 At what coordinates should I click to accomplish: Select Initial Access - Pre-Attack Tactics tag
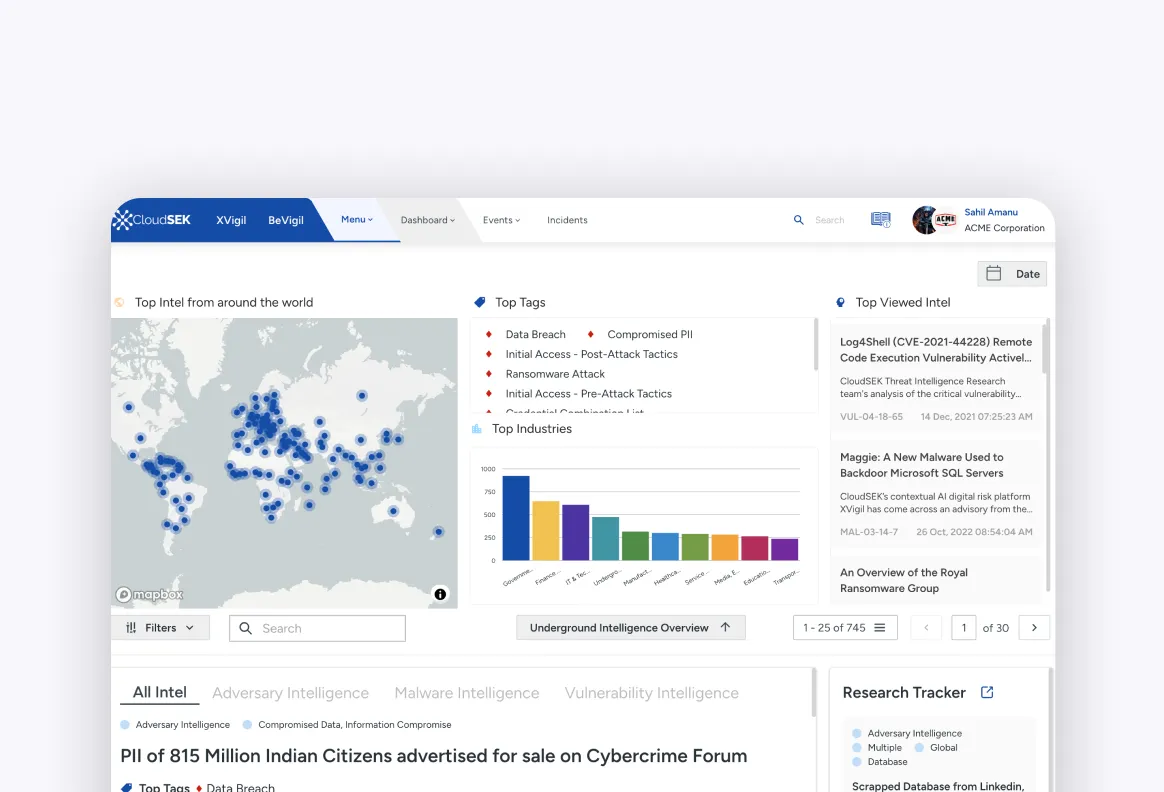589,394
